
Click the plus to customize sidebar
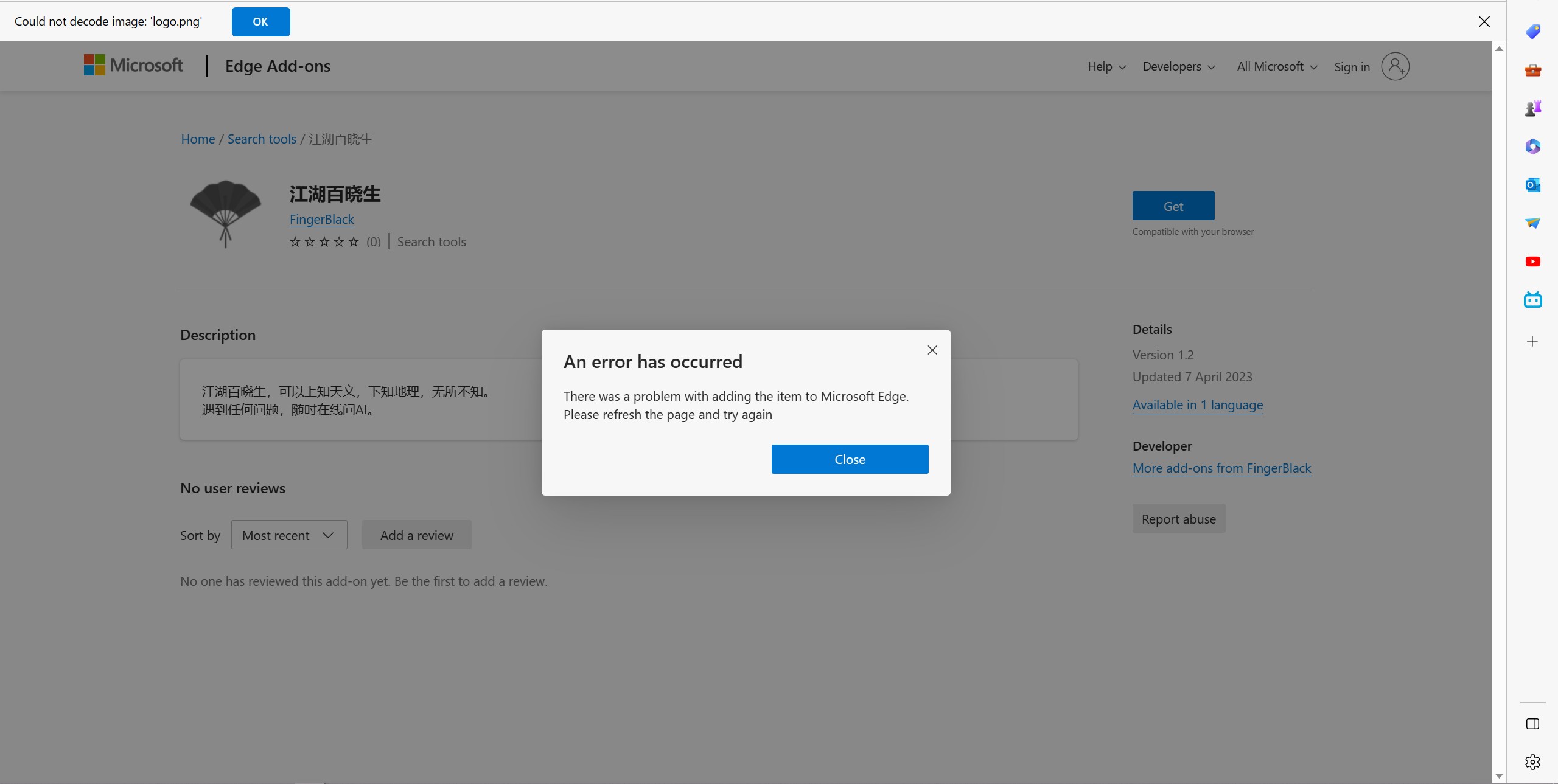click(1532, 341)
